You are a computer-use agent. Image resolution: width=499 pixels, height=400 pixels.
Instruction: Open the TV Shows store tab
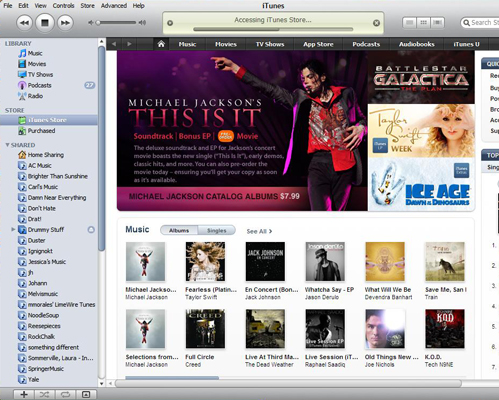click(x=270, y=44)
